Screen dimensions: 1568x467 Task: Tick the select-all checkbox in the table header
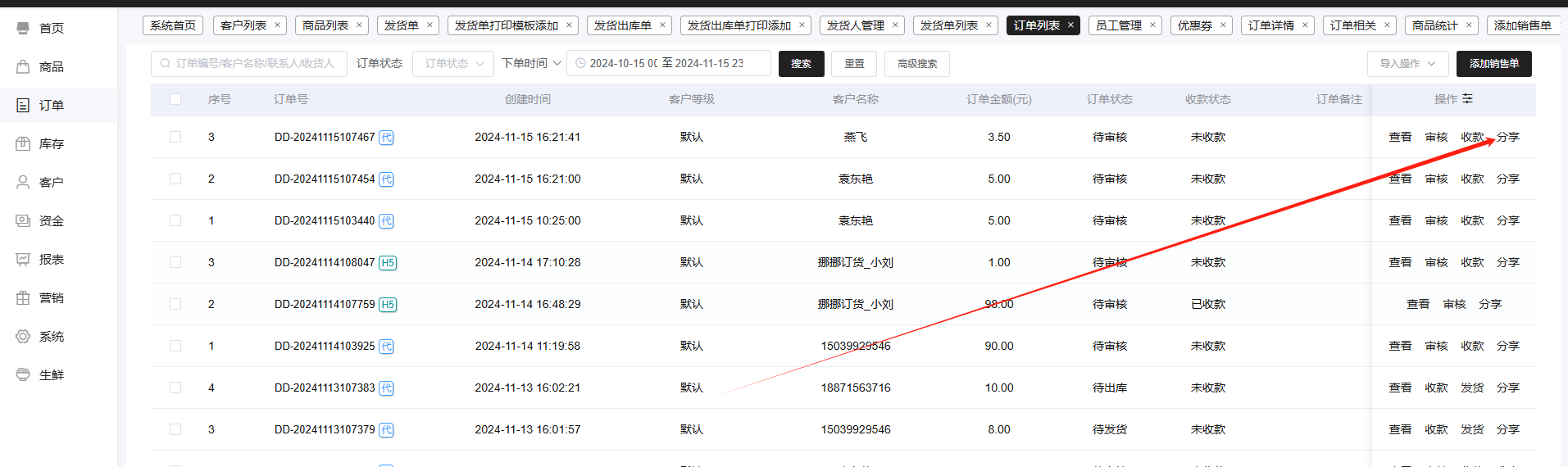175,99
